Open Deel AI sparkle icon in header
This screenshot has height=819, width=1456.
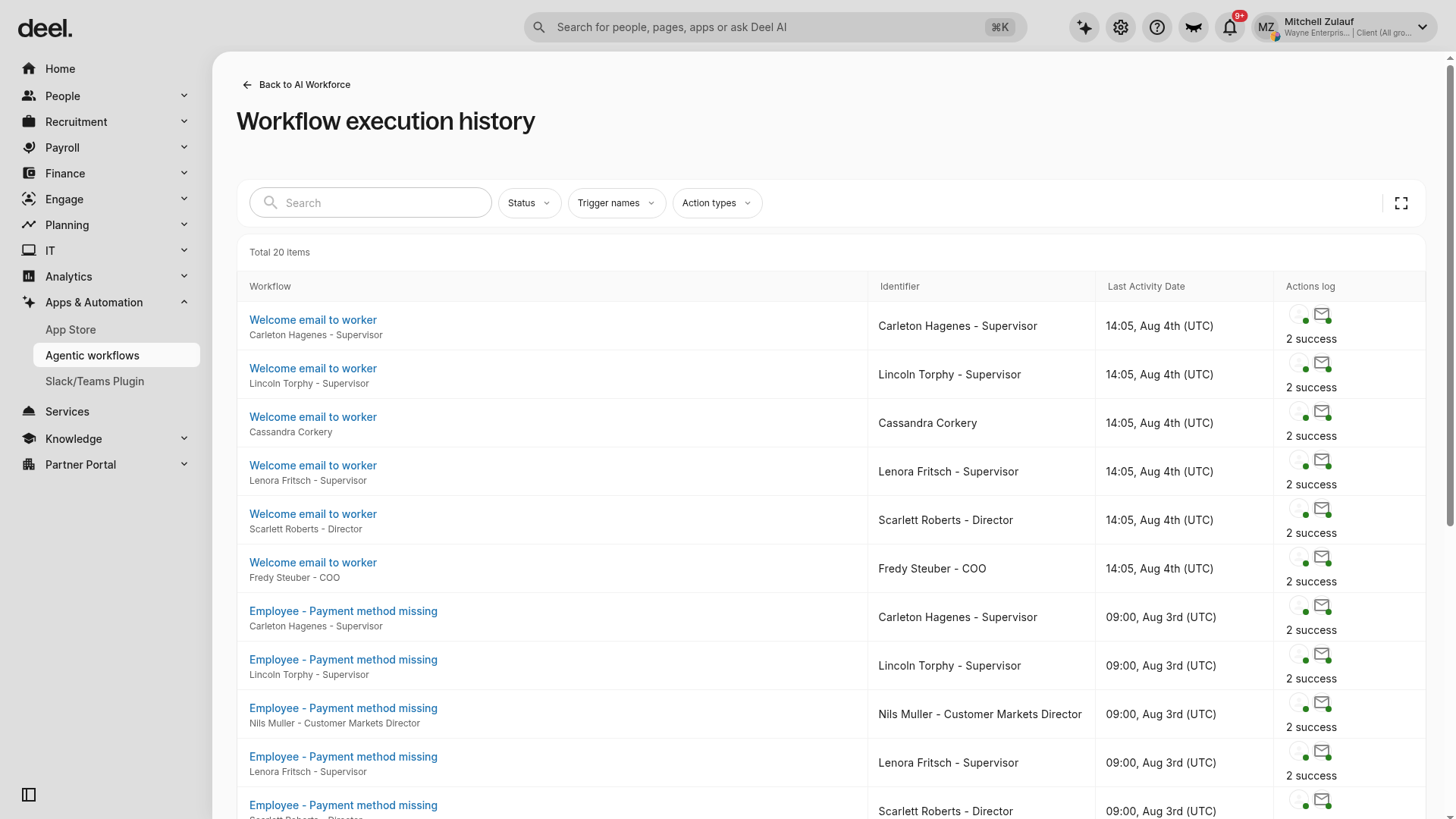click(1084, 27)
